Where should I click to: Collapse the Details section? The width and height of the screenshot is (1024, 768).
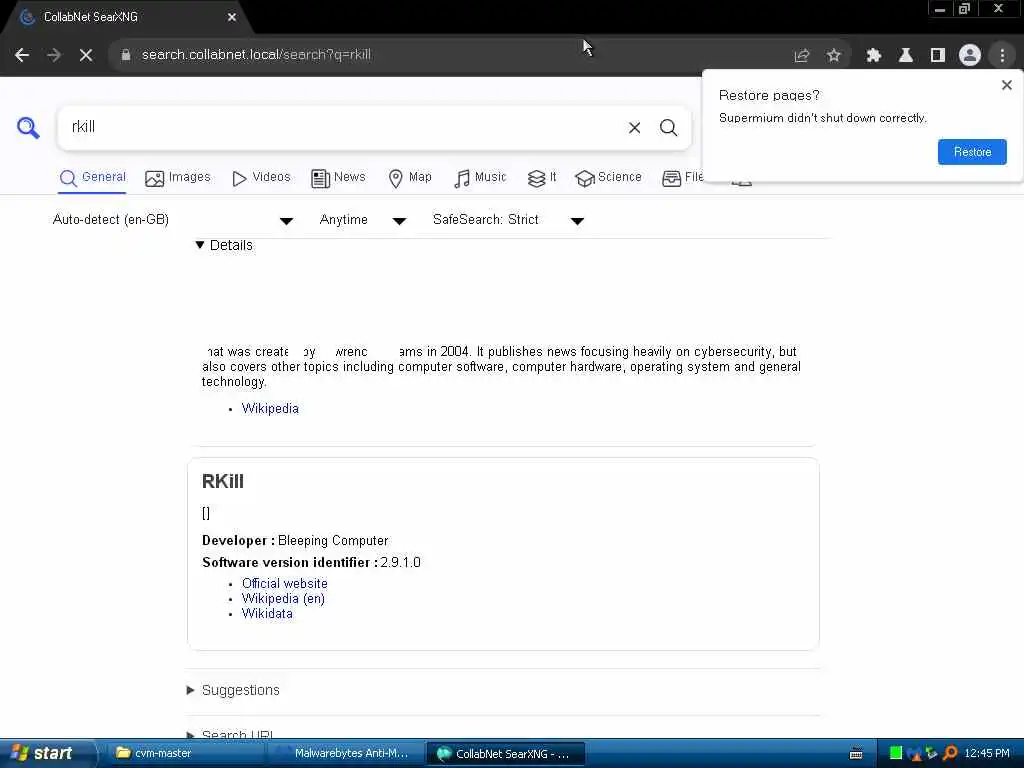tap(224, 246)
